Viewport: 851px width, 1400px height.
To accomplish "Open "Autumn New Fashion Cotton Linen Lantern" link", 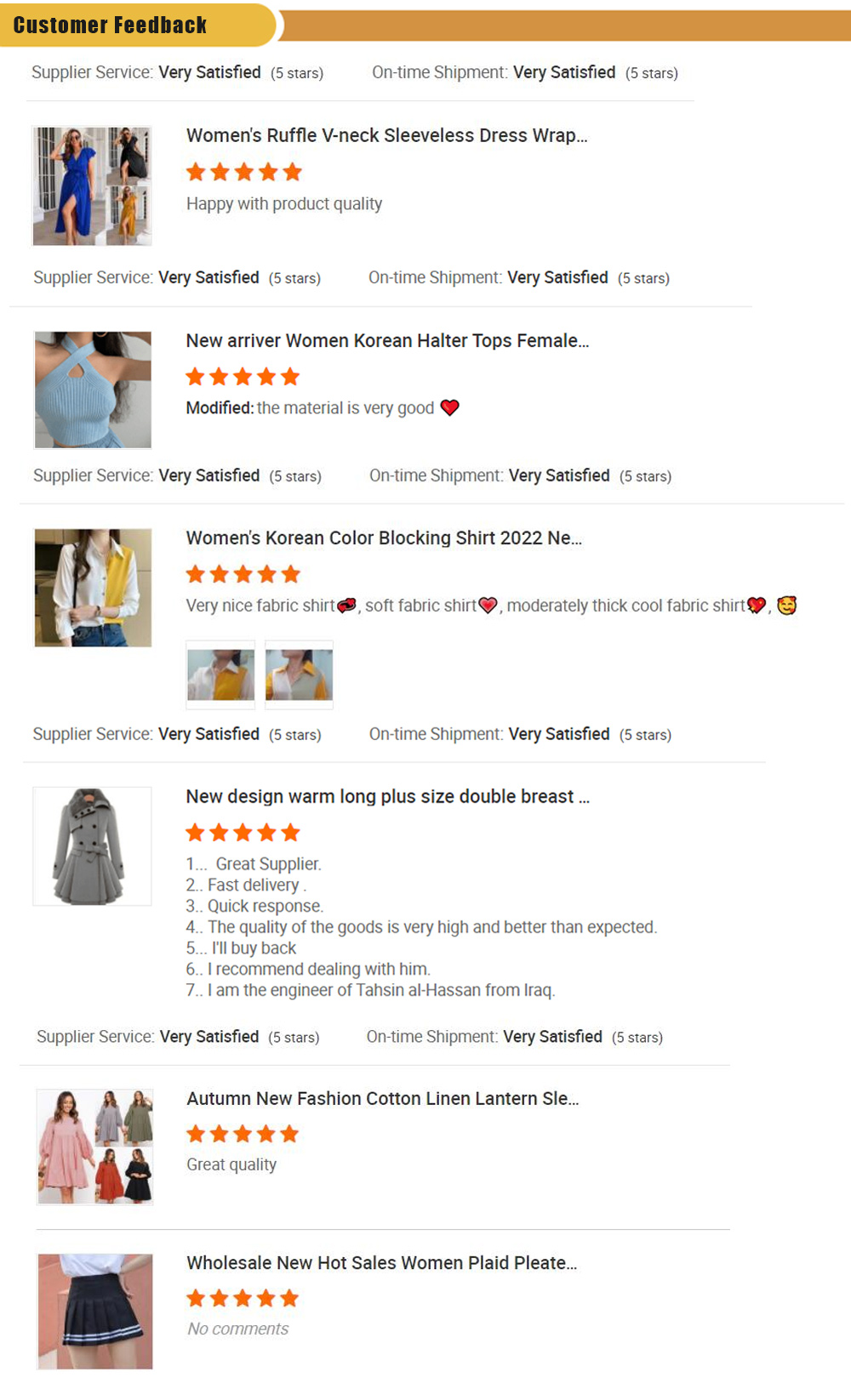I will pos(382,1099).
